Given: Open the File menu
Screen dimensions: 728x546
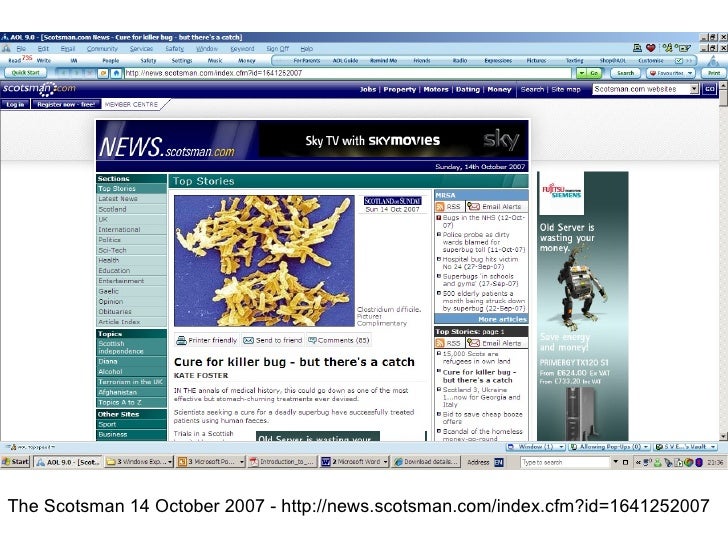Looking at the screenshot, I should click(21, 49).
